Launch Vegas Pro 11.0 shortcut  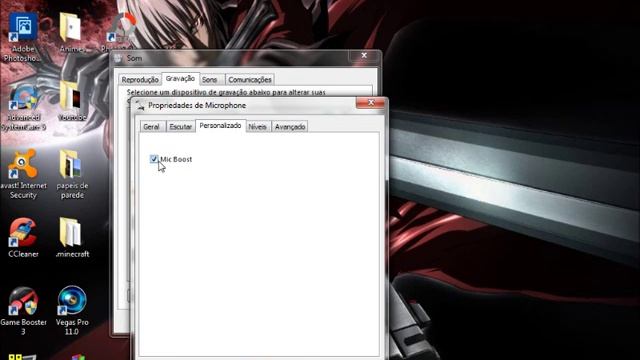pos(72,310)
